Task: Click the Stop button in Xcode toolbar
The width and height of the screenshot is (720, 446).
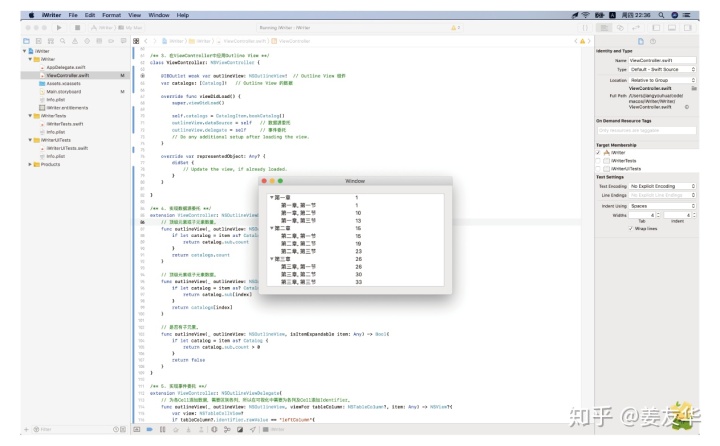Action: coord(77,28)
